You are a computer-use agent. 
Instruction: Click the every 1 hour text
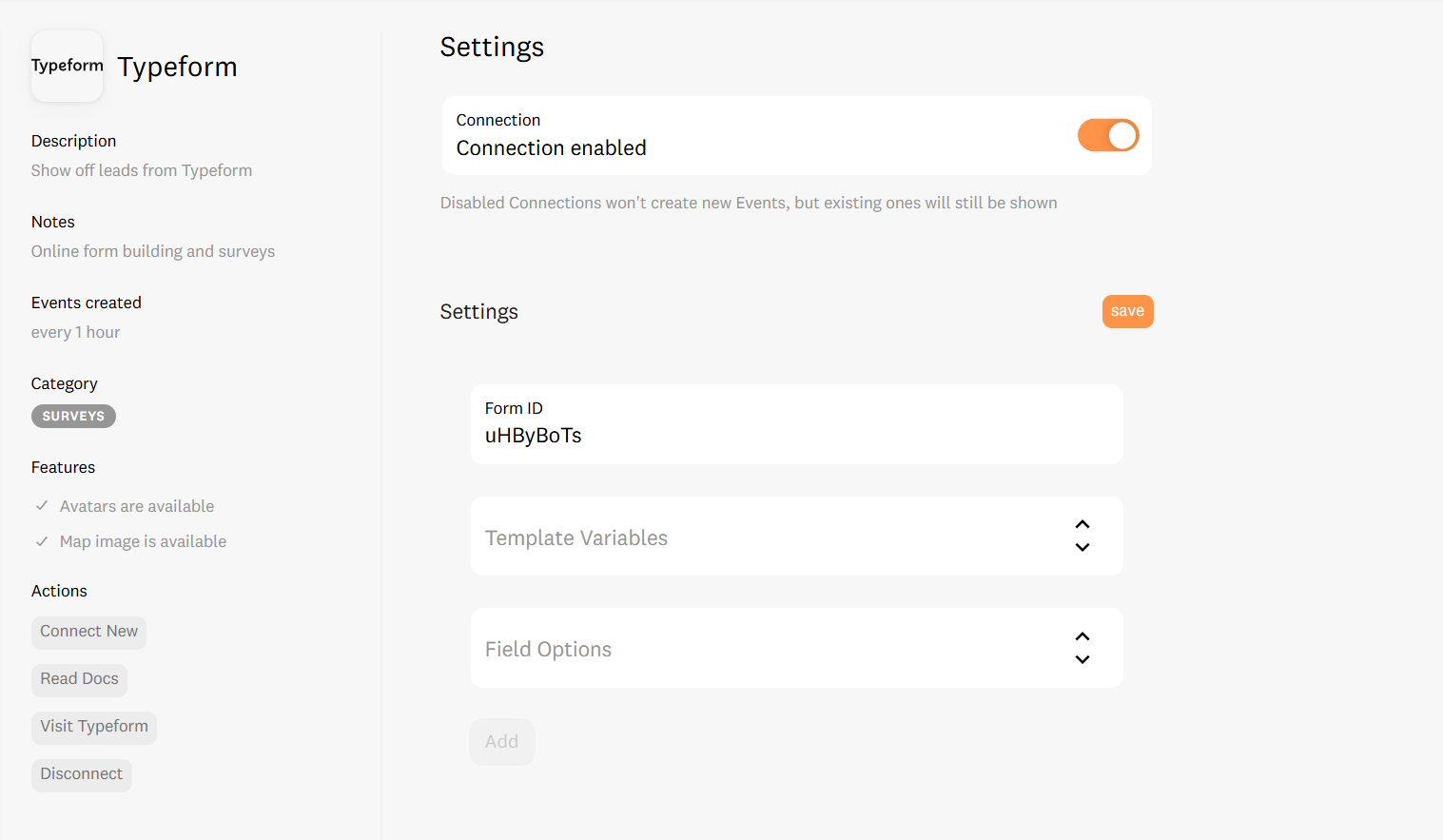(x=75, y=332)
